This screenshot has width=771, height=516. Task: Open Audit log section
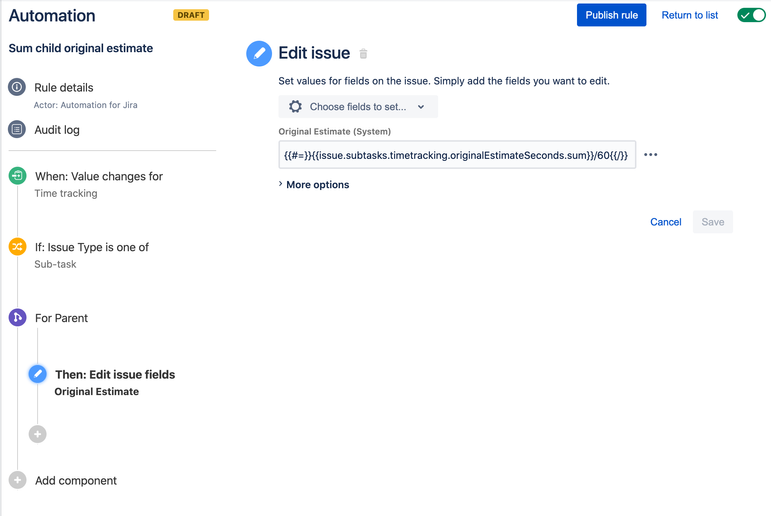click(57, 130)
